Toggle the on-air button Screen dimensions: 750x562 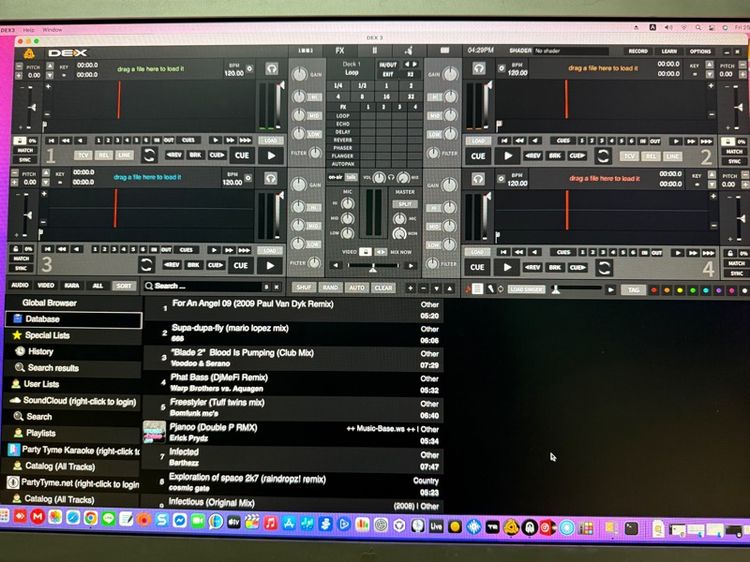[x=335, y=177]
